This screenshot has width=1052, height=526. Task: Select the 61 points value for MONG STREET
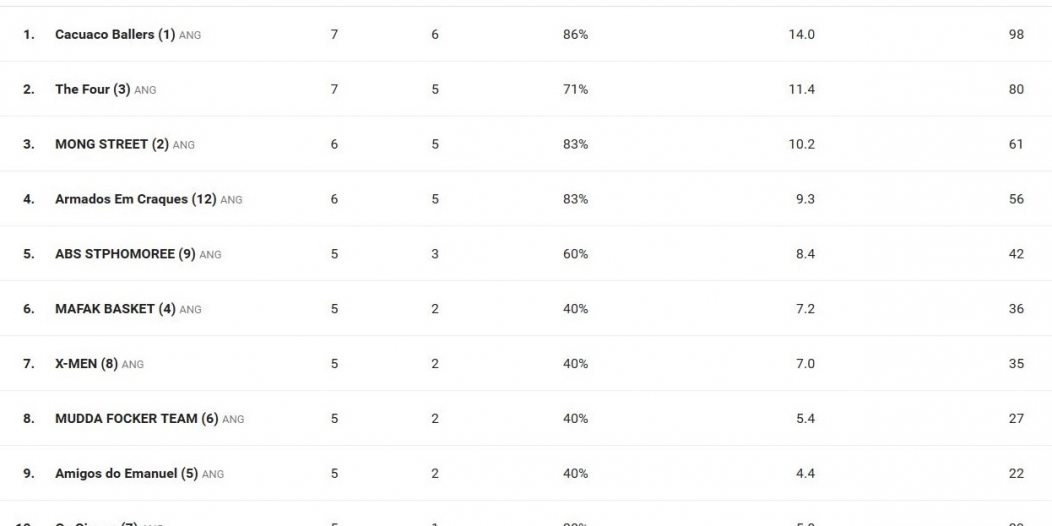[x=1016, y=144]
